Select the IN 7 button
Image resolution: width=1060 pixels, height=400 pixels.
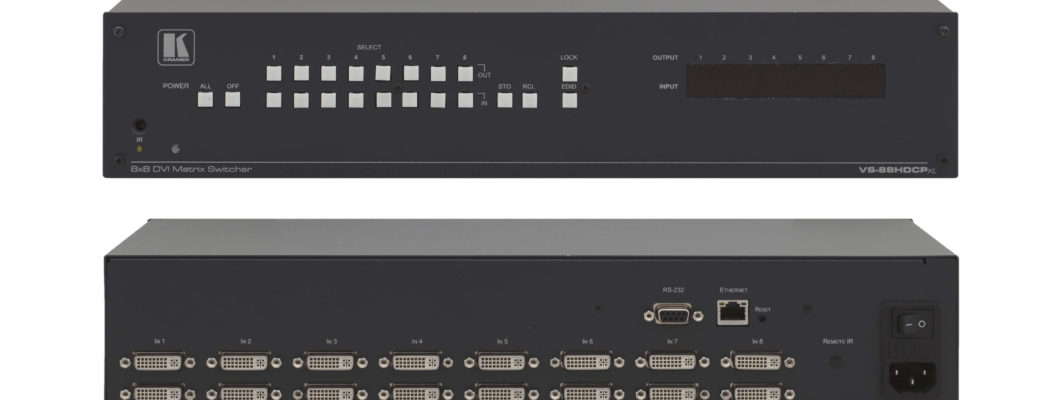pyautogui.click(x=438, y=100)
